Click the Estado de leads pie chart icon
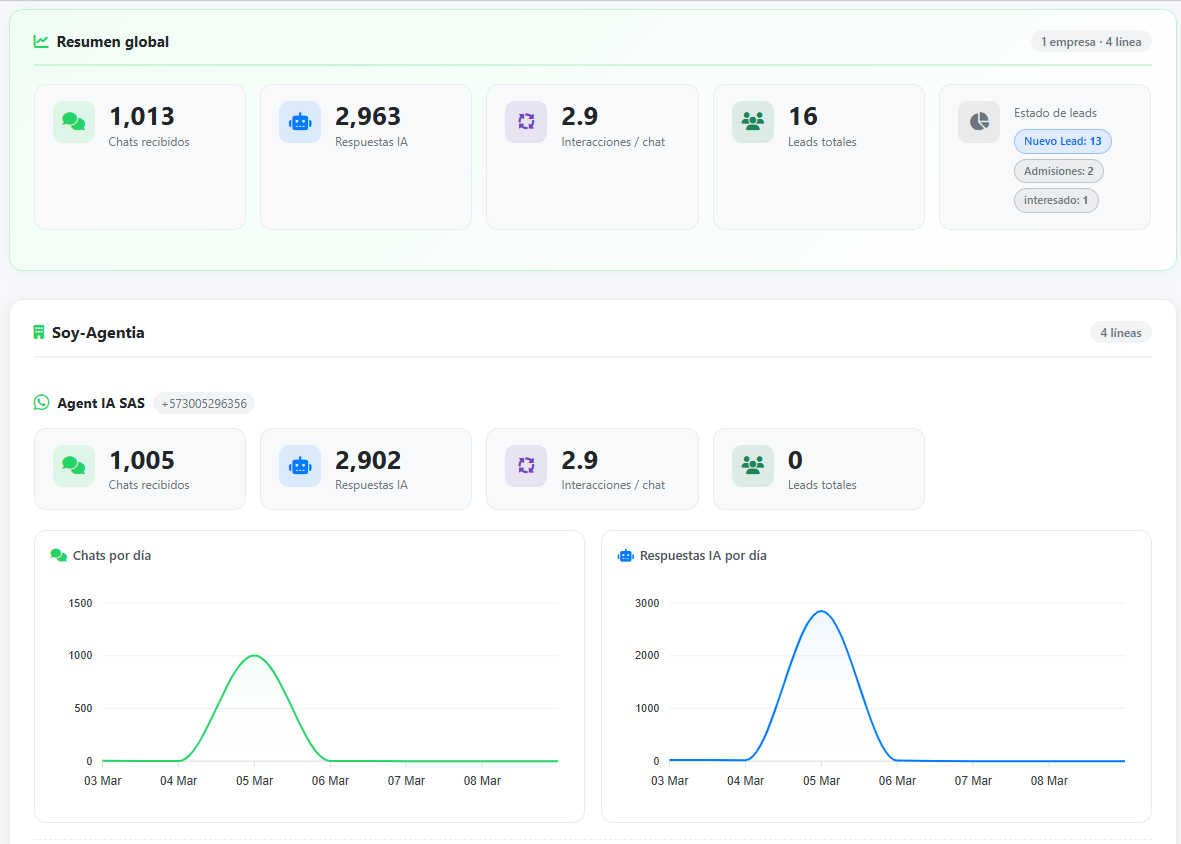Screen dimensions: 1181x844 [x=979, y=121]
